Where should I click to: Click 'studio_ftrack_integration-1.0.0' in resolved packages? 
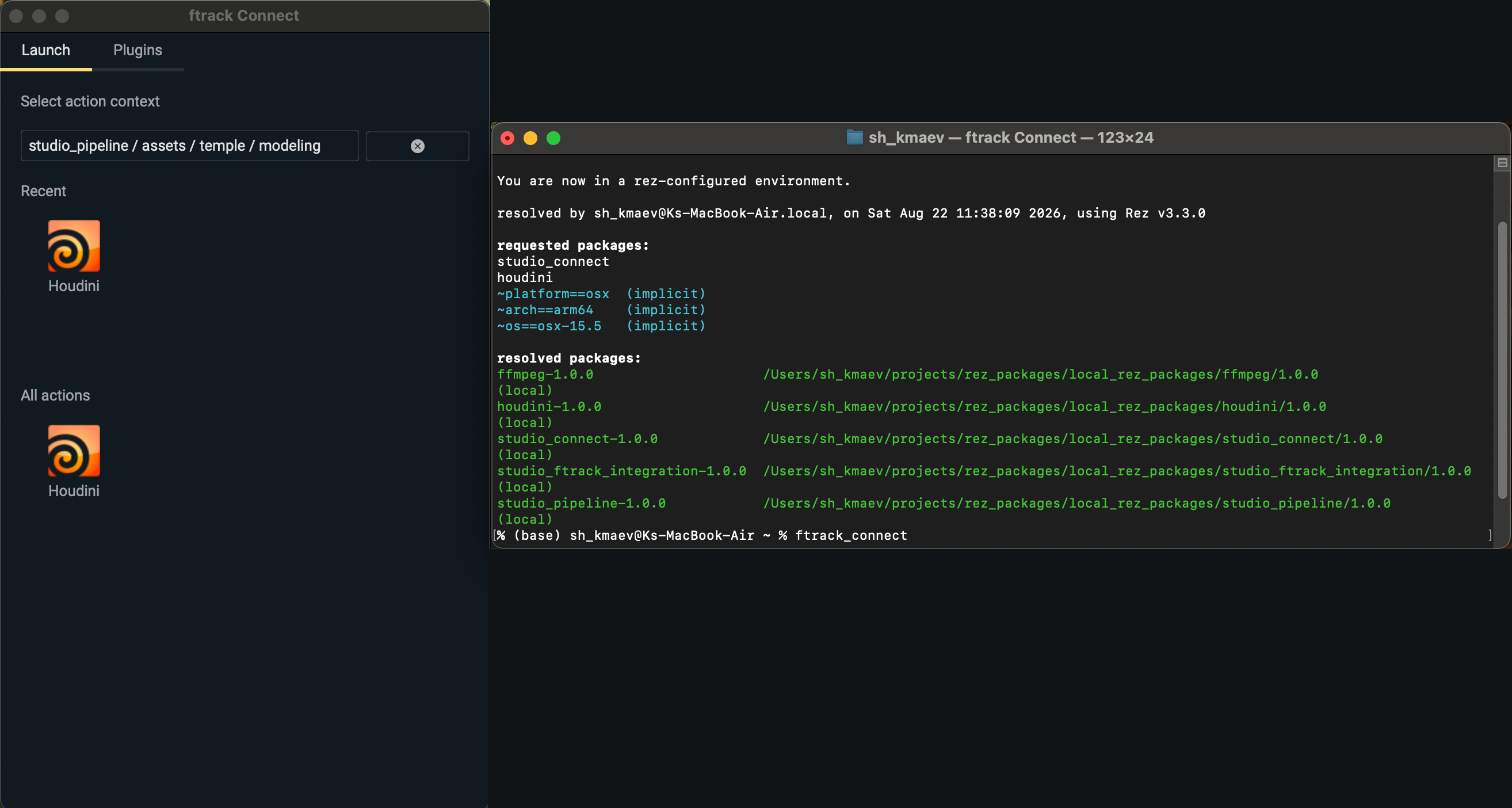coord(621,471)
